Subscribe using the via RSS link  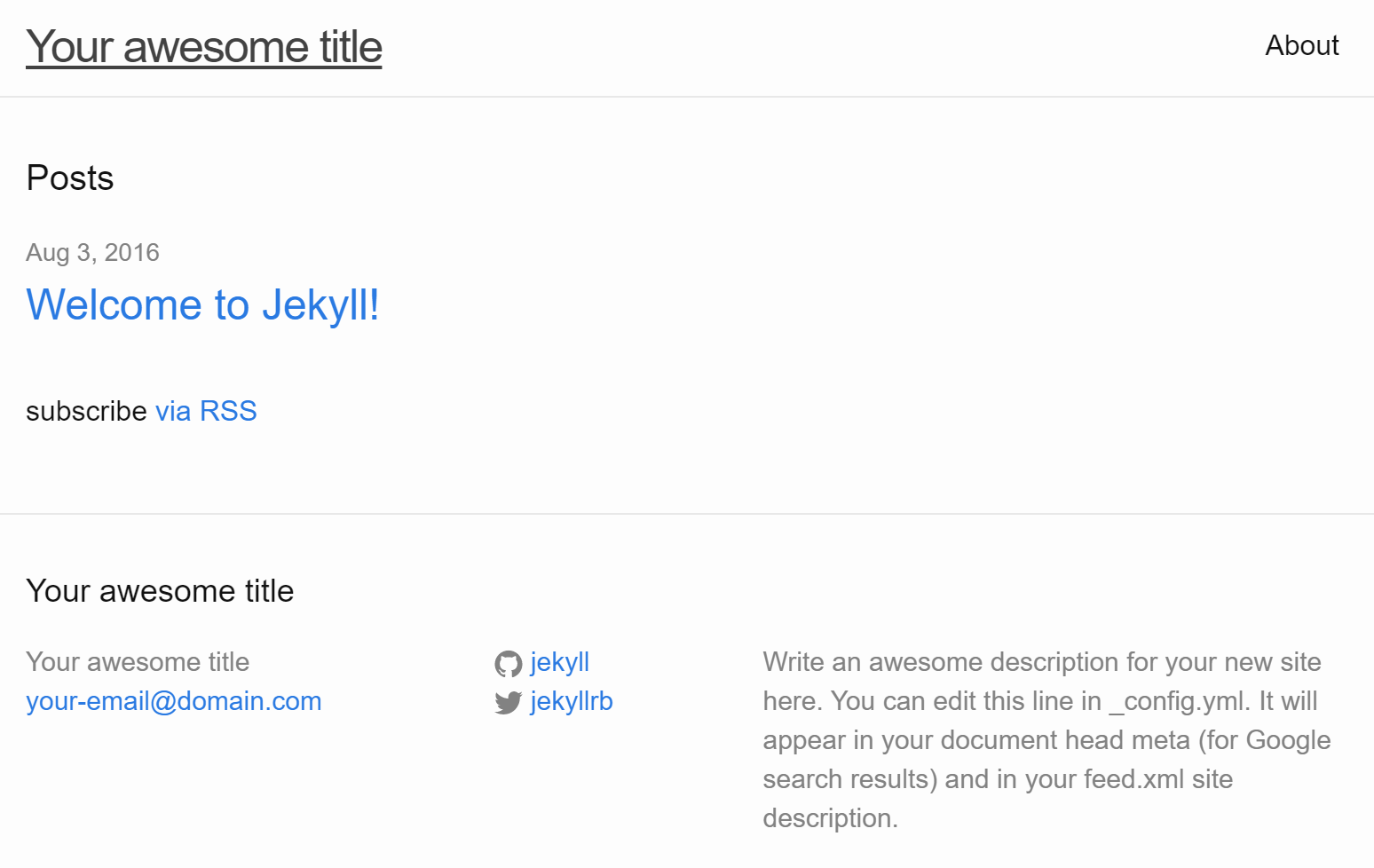206,411
